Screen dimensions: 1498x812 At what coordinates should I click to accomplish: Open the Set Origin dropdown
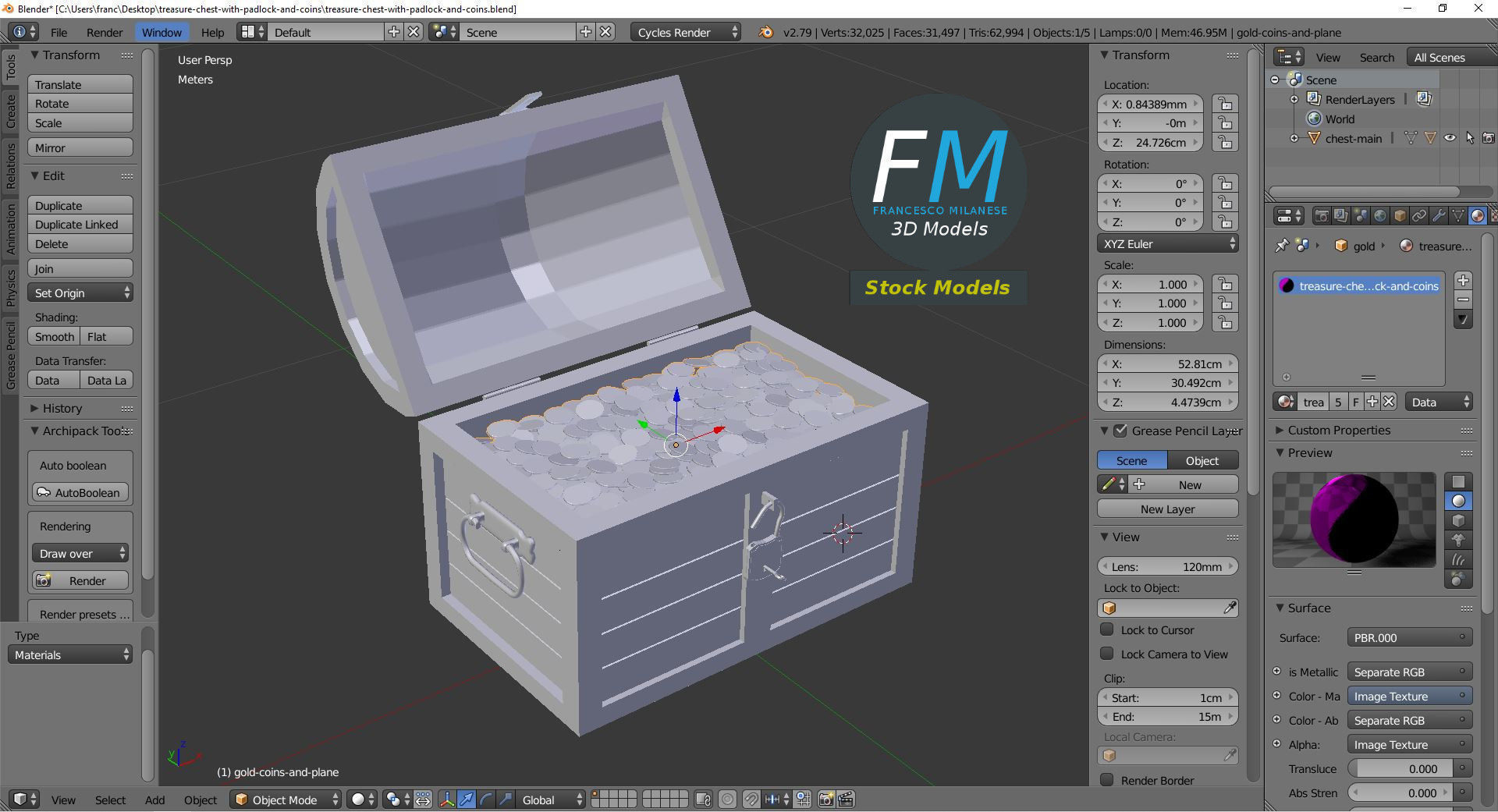point(80,293)
